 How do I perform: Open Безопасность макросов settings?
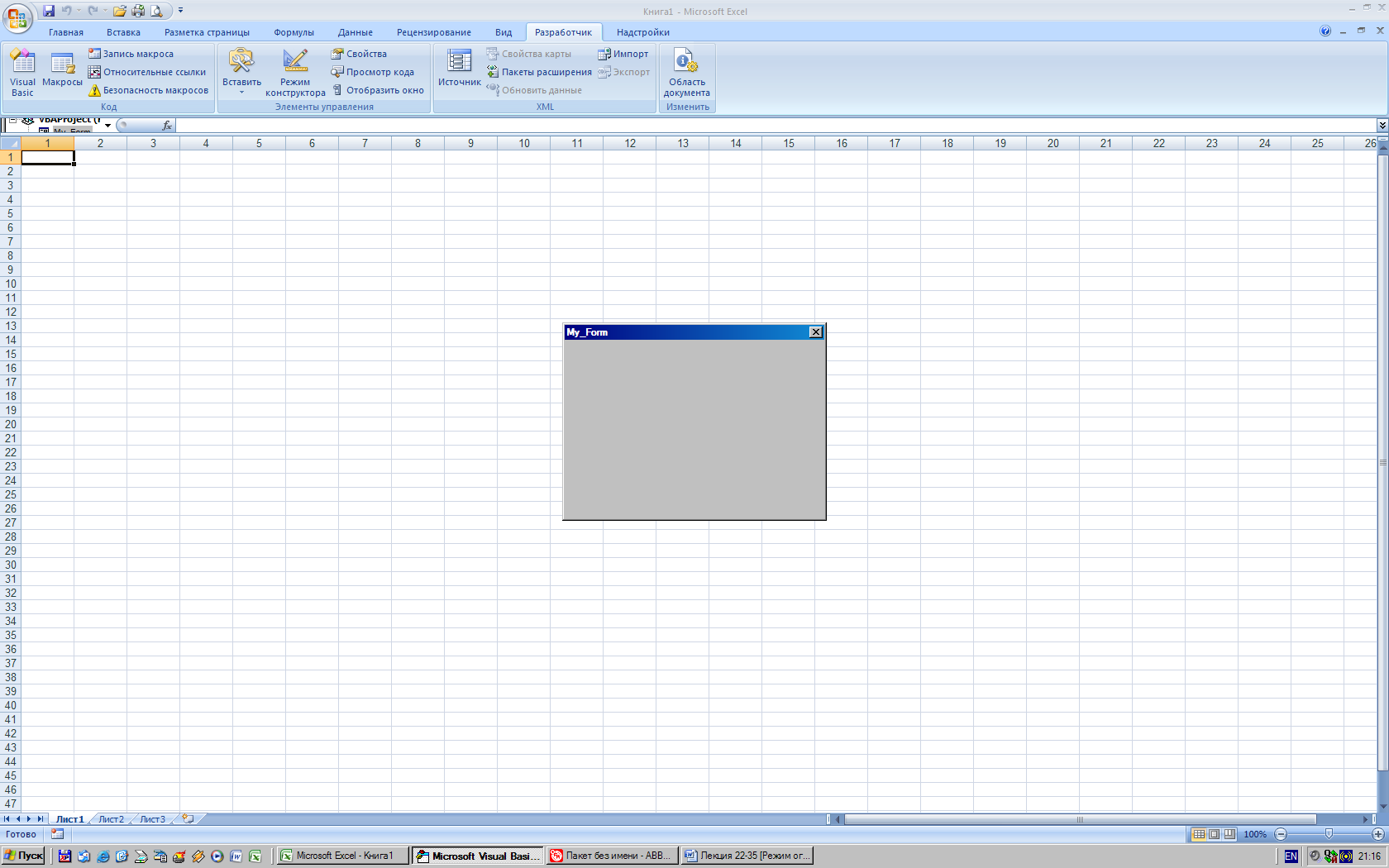pyautogui.click(x=149, y=90)
